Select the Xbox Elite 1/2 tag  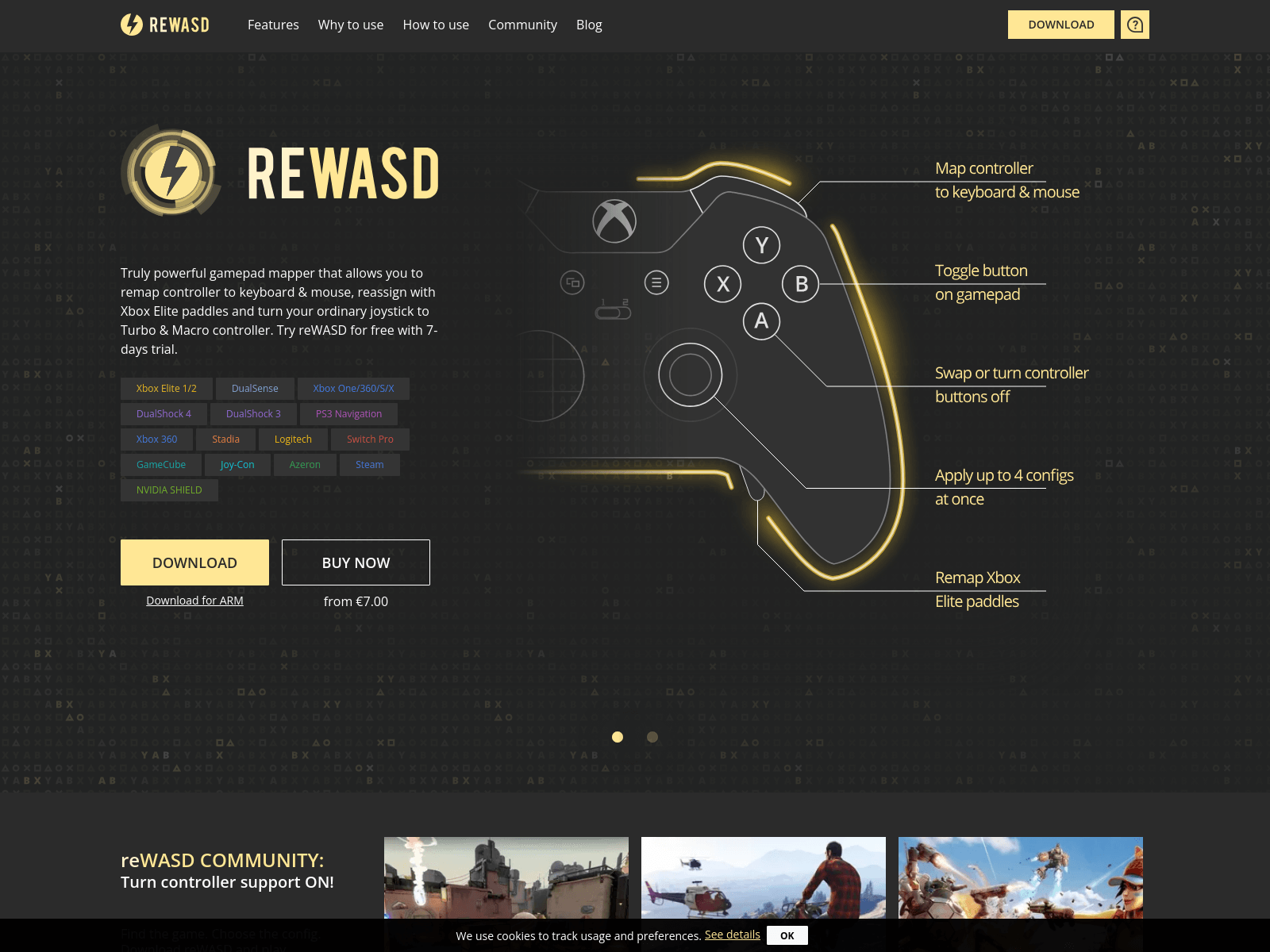(166, 389)
